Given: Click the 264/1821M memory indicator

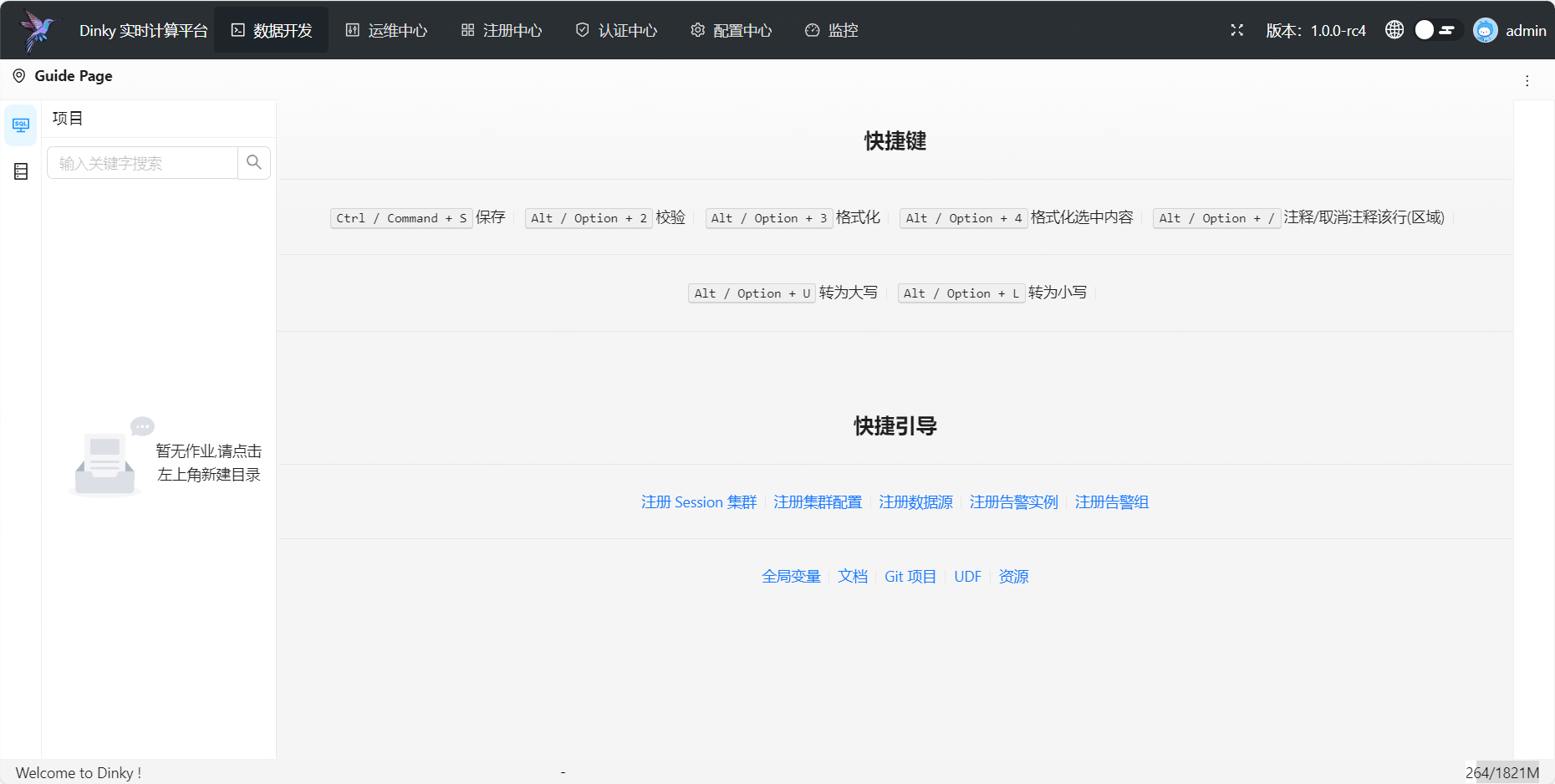Looking at the screenshot, I should coord(1502,773).
